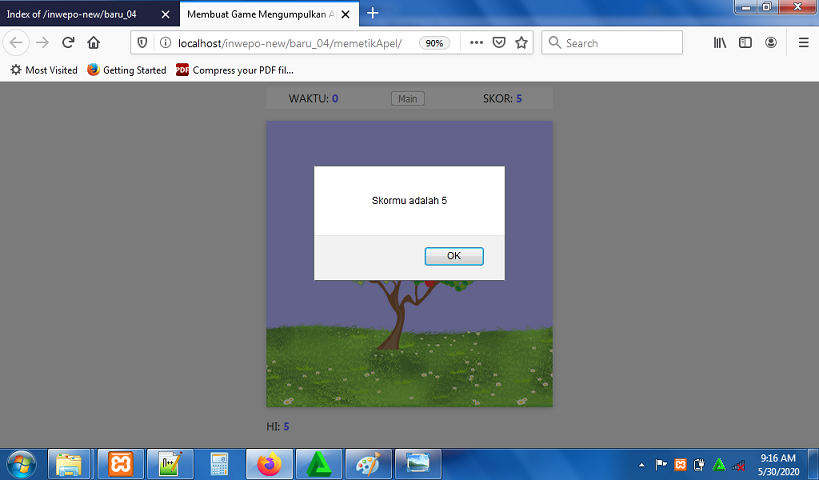Open the Firefox home page icon

point(93,43)
